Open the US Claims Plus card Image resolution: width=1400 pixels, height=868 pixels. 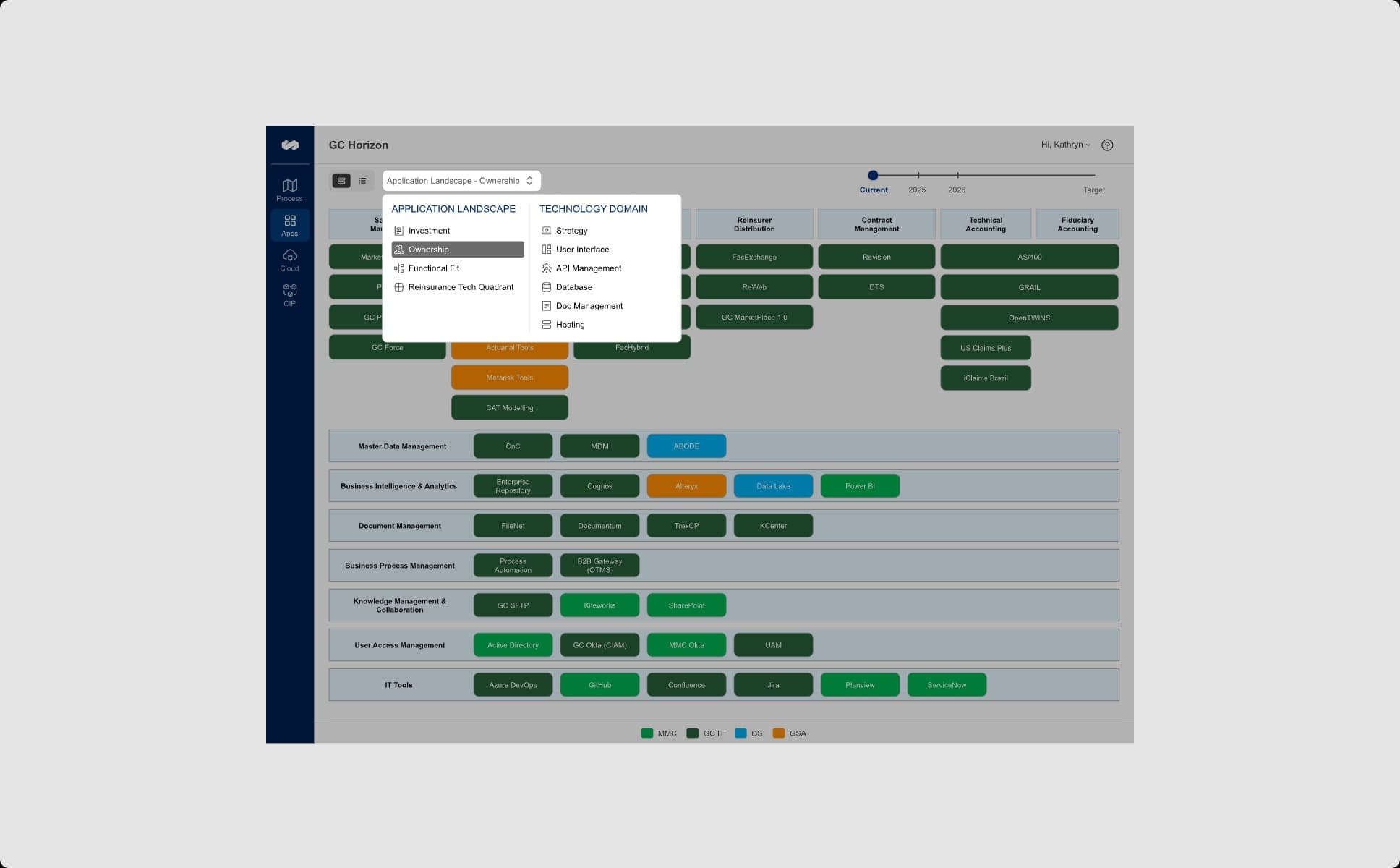[986, 348]
